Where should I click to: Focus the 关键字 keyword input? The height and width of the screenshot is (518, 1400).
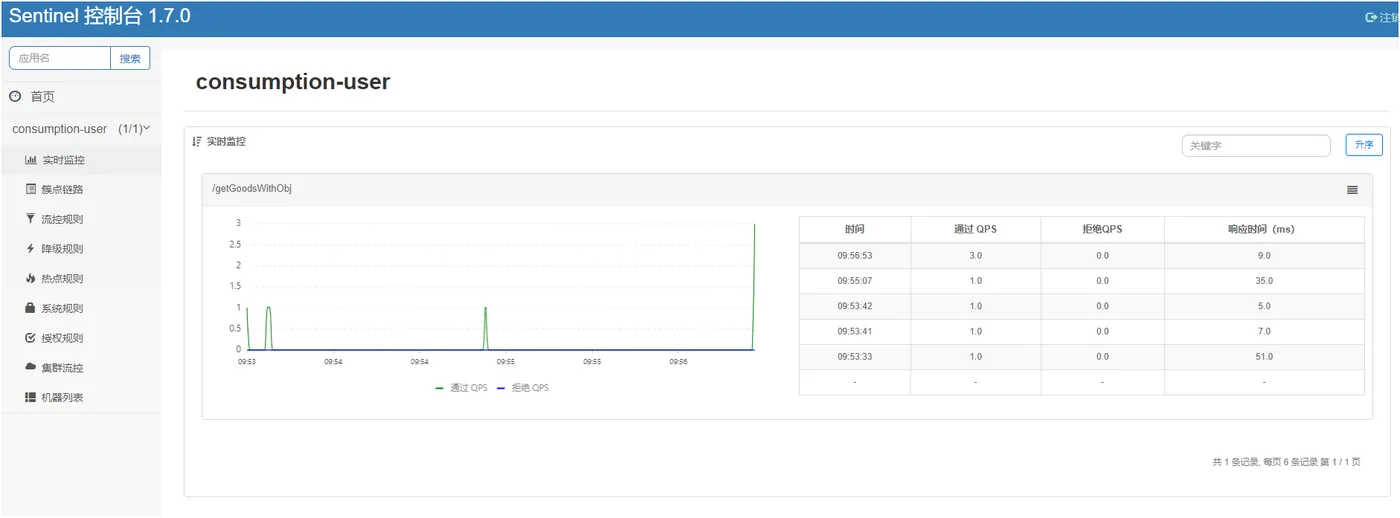1256,145
